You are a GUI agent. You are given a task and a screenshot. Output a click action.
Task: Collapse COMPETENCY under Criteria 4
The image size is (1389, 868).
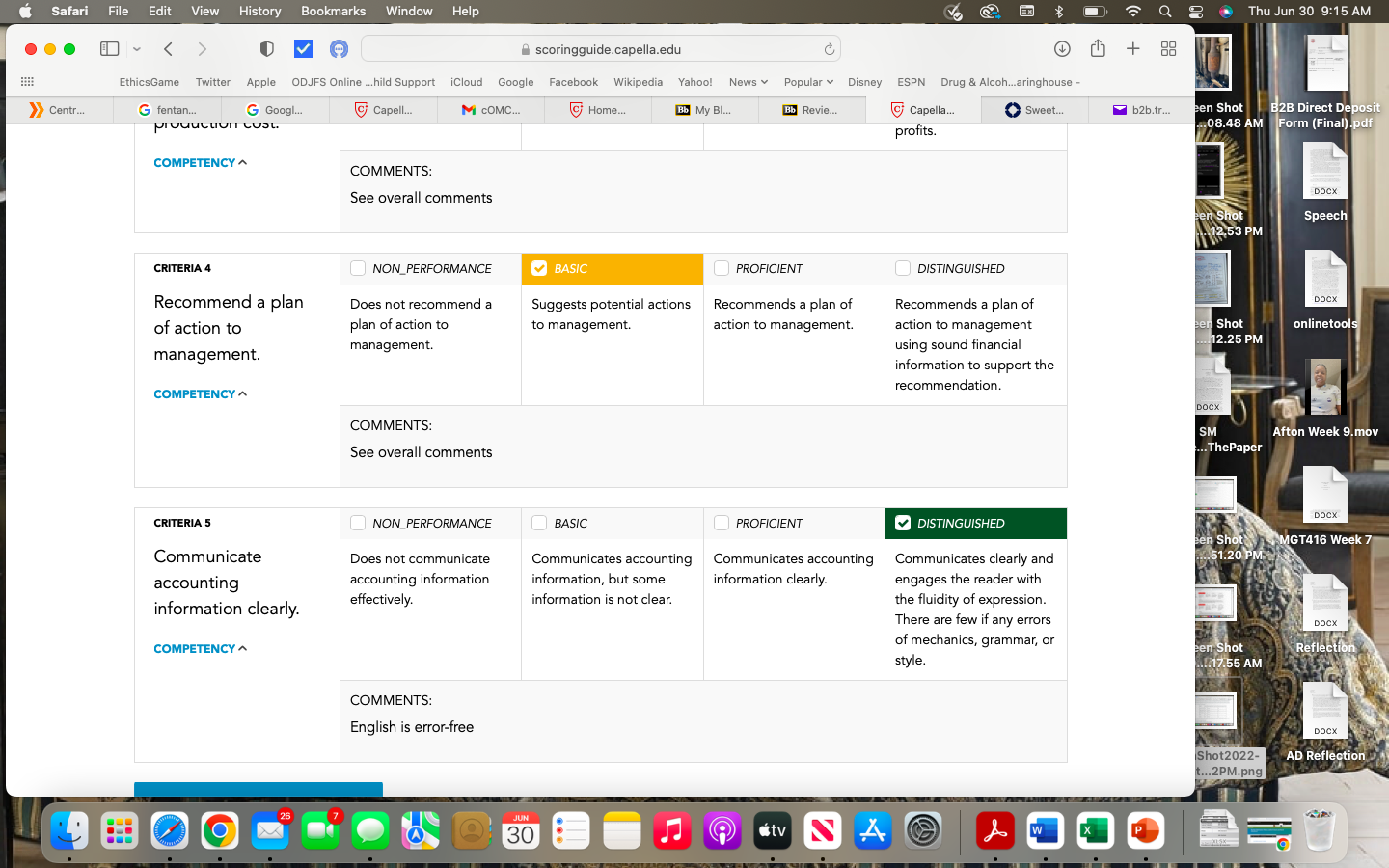tap(201, 394)
